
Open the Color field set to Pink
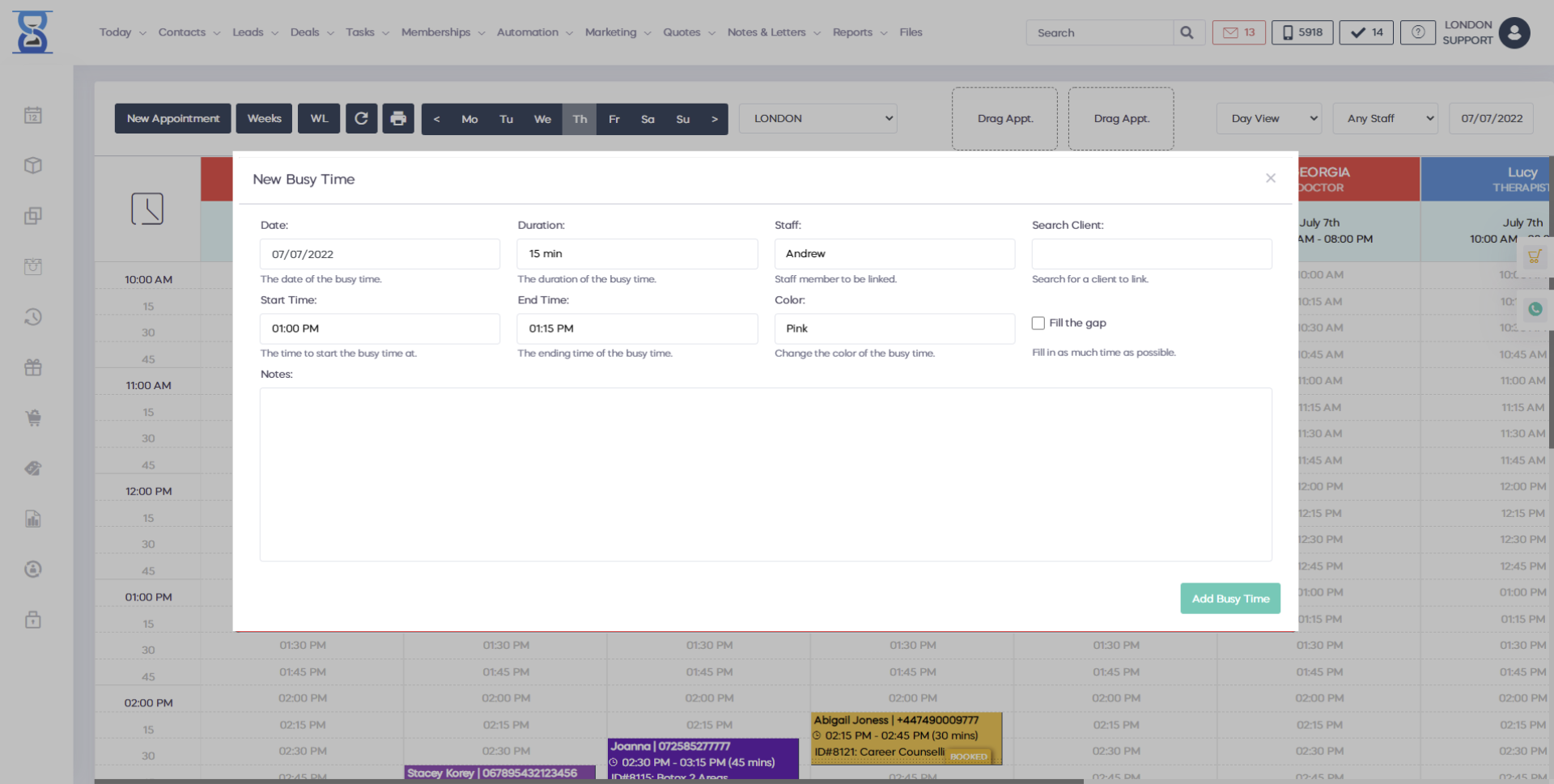coord(894,328)
